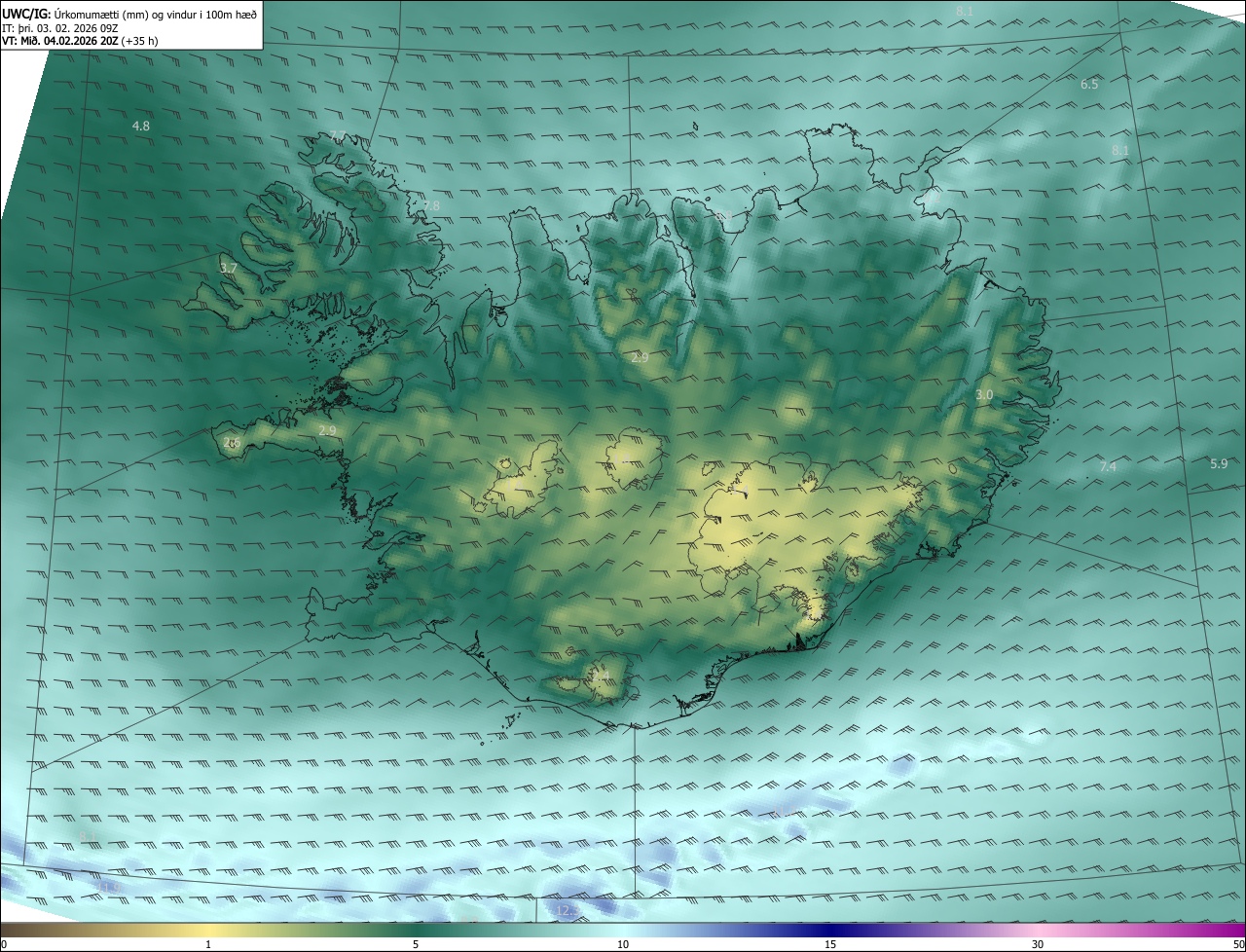Click the color scale label 50
Screen dimensions: 1246x952
tap(1238, 945)
